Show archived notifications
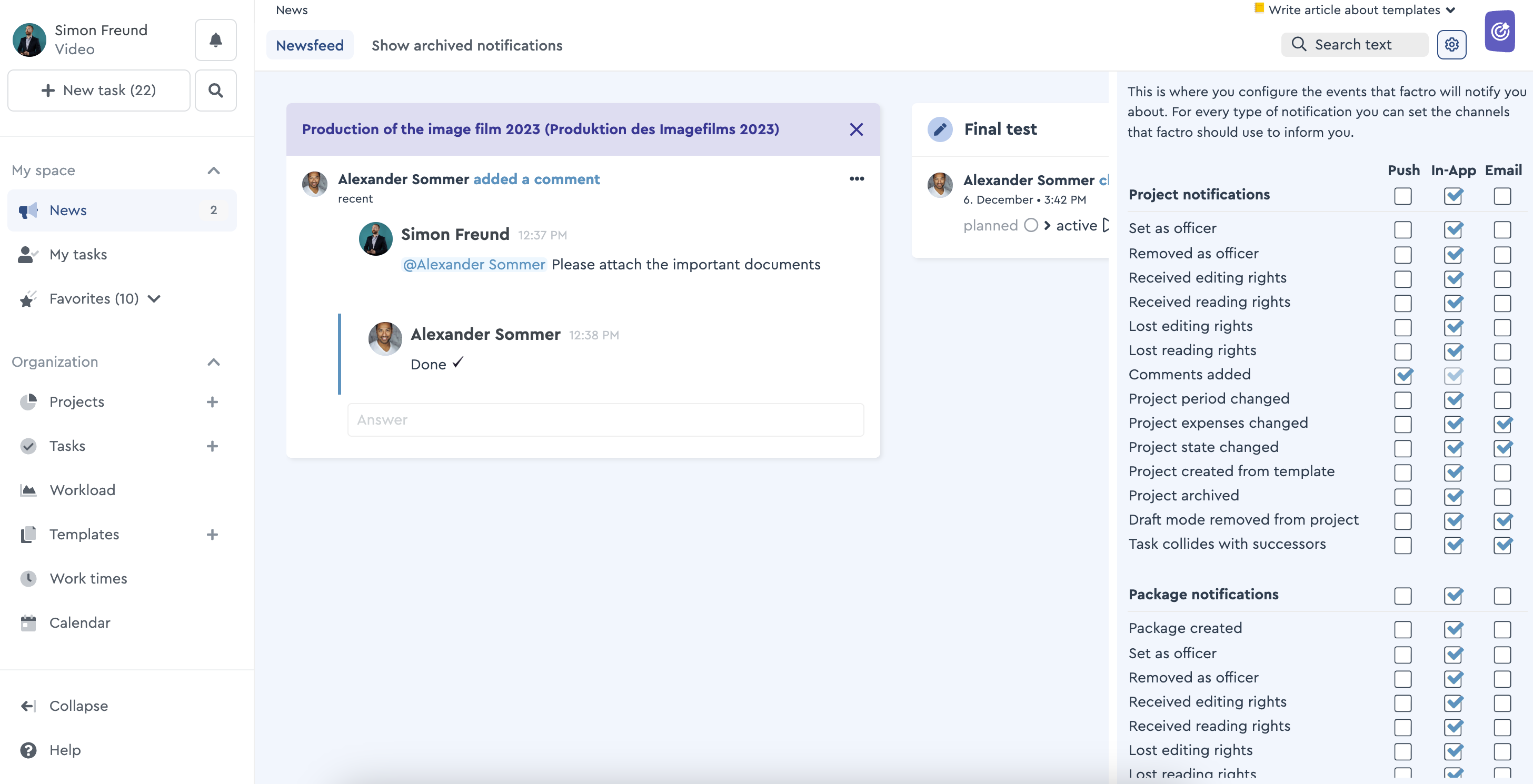 tap(466, 45)
